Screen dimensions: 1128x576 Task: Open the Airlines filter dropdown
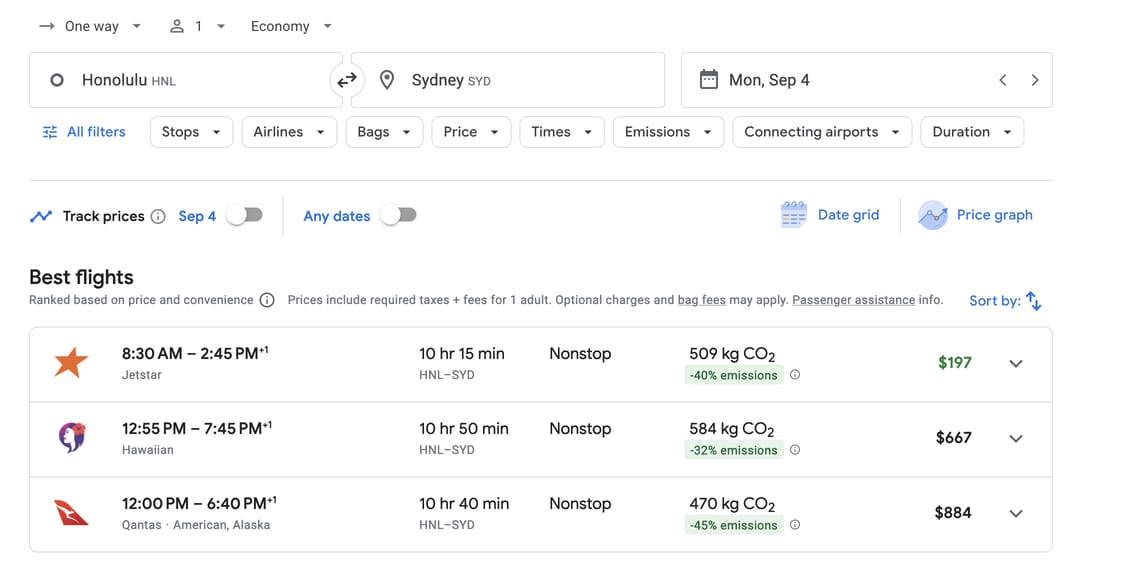point(288,132)
